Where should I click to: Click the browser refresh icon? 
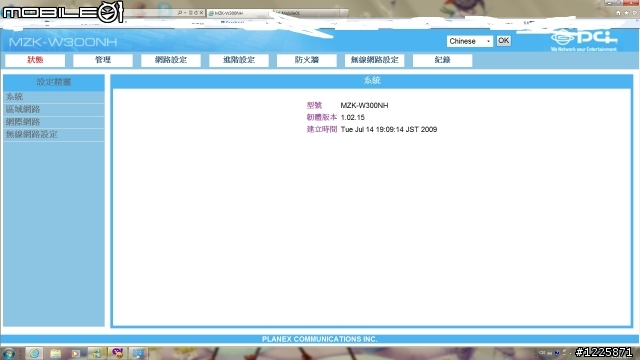pos(196,13)
